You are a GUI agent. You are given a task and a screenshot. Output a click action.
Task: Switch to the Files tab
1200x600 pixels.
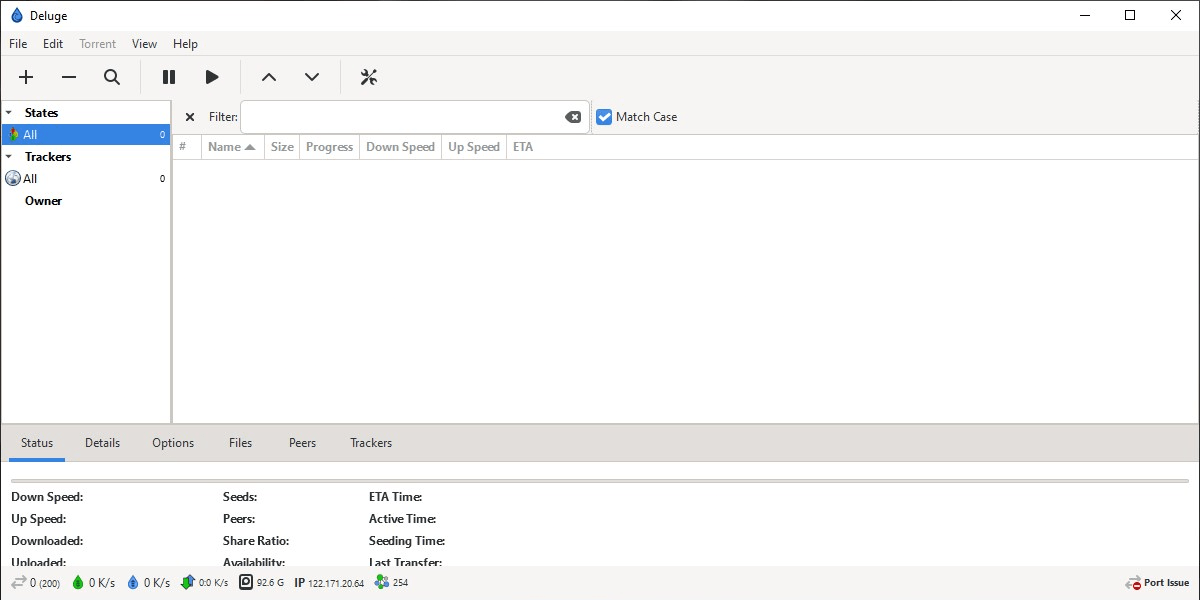click(240, 442)
